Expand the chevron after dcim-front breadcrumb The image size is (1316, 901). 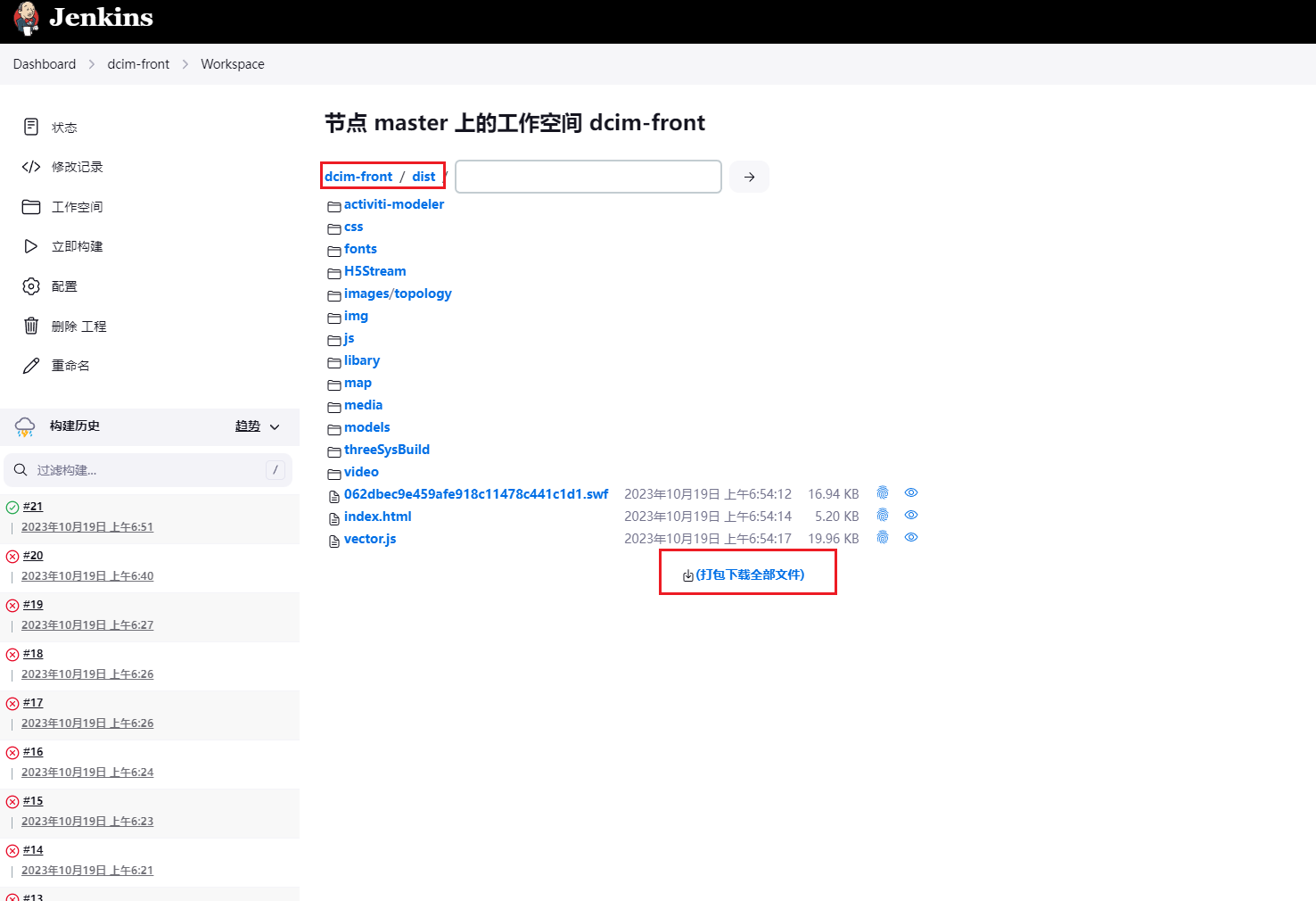185,64
